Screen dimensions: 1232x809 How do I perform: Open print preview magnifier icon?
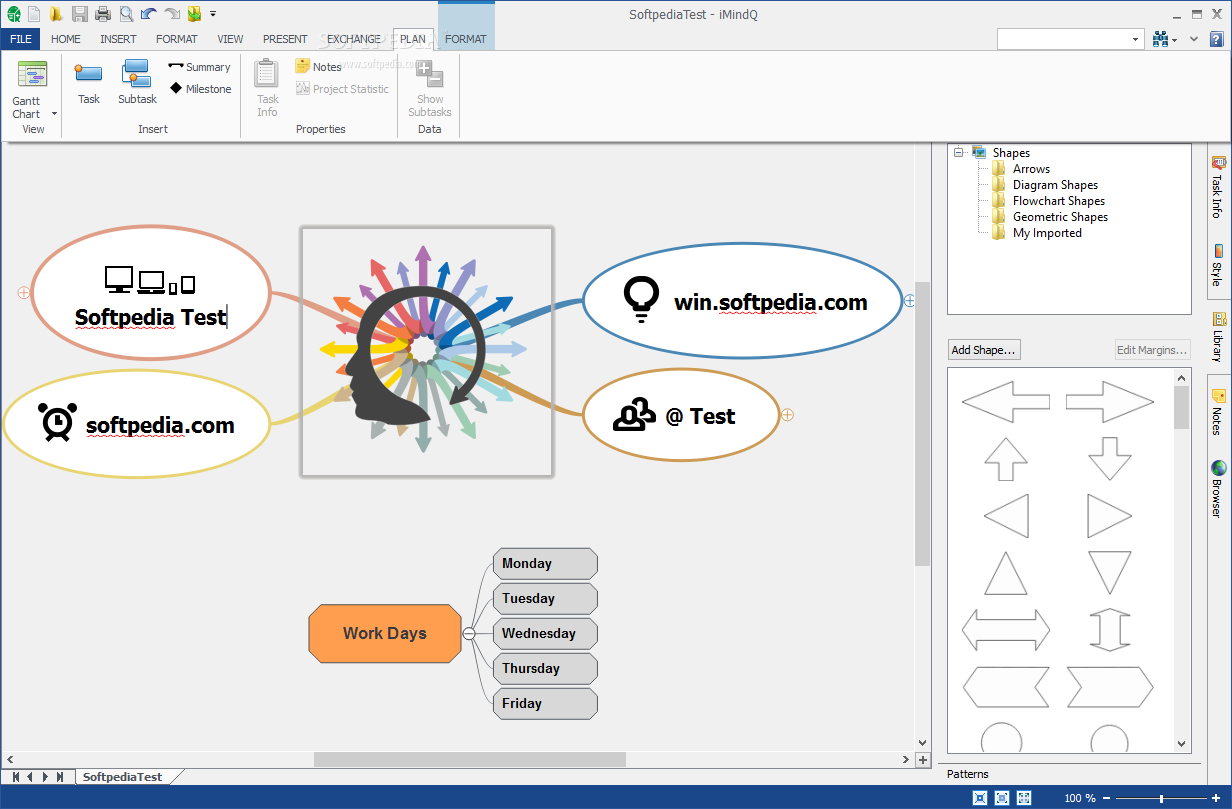[126, 14]
